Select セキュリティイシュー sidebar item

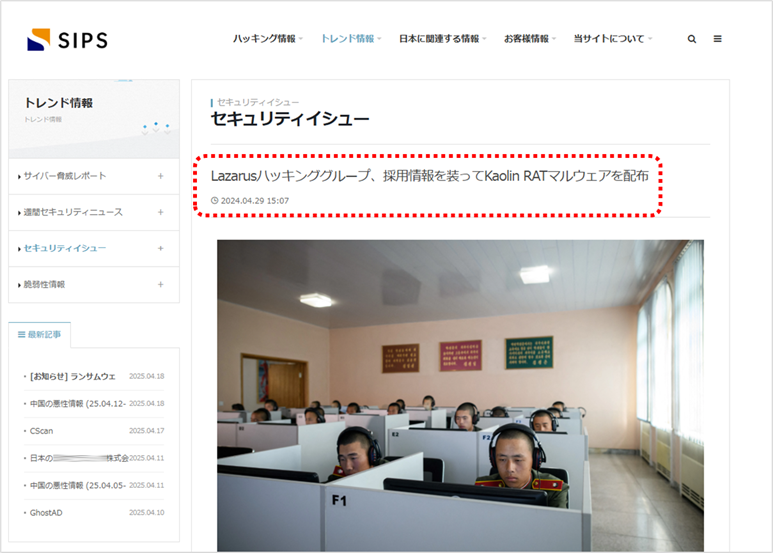point(65,248)
